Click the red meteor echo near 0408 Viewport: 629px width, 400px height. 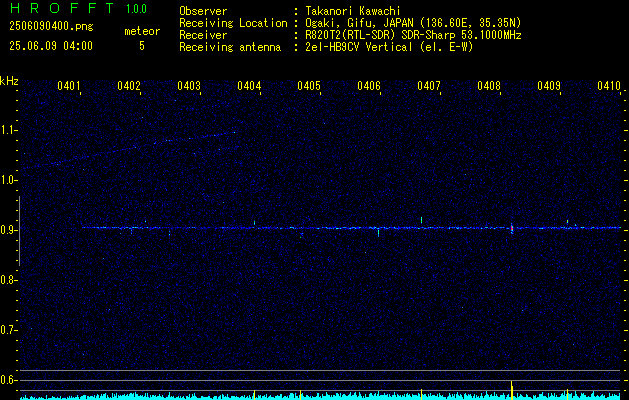(x=512, y=228)
